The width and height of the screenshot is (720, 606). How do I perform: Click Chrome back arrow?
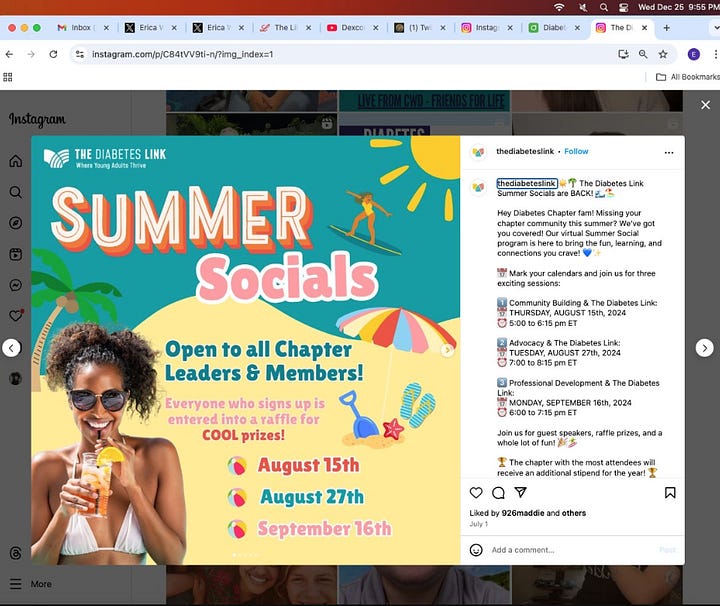pyautogui.click(x=9, y=54)
